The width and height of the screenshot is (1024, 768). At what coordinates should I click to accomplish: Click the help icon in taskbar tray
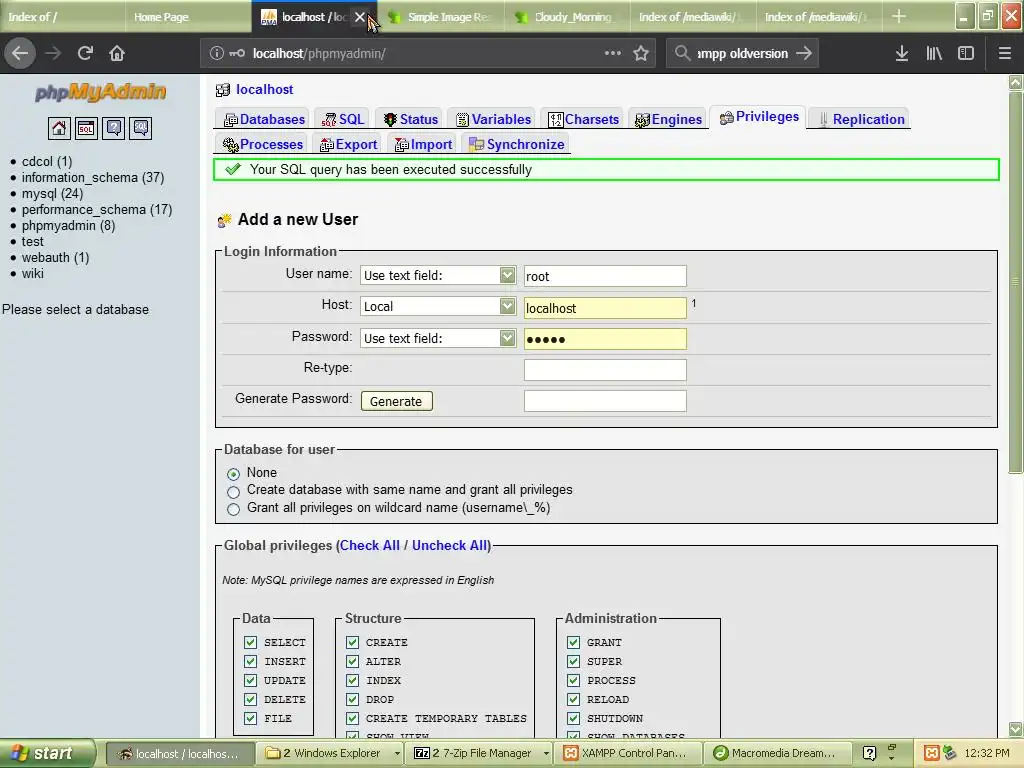[x=869, y=753]
